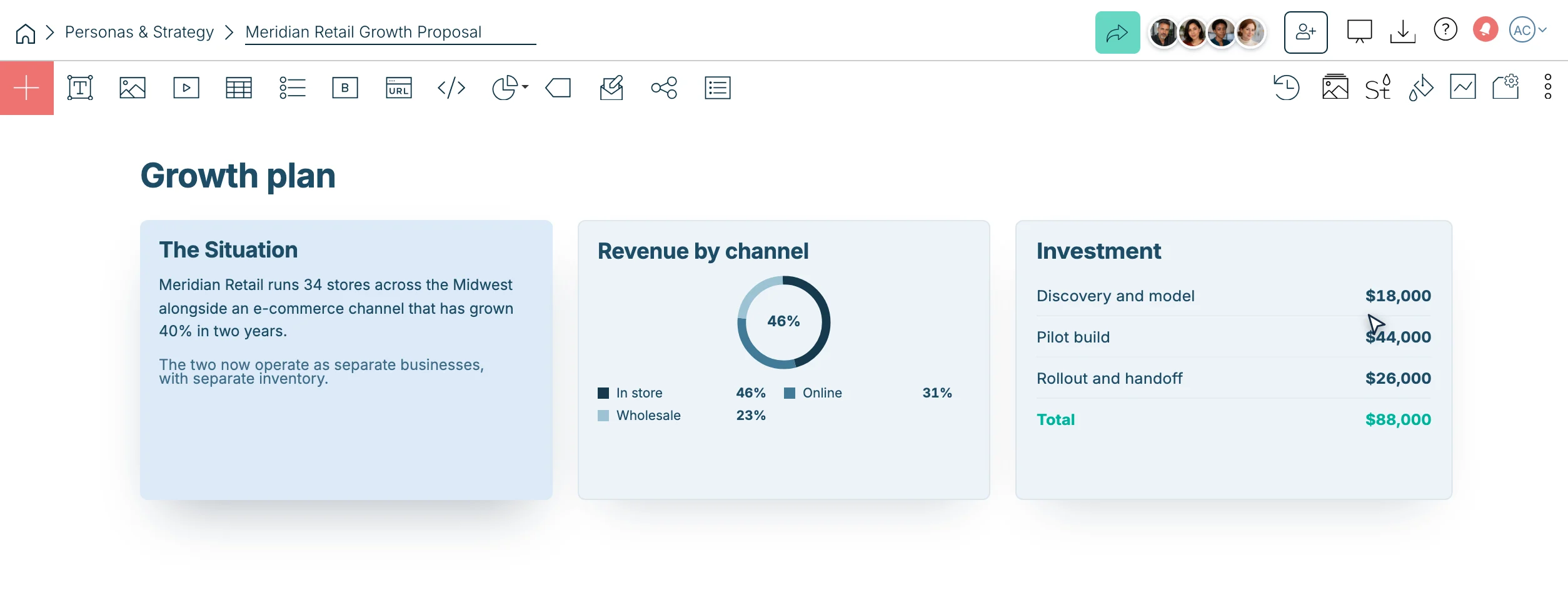
Task: Open analytics chart panel
Action: click(1463, 87)
